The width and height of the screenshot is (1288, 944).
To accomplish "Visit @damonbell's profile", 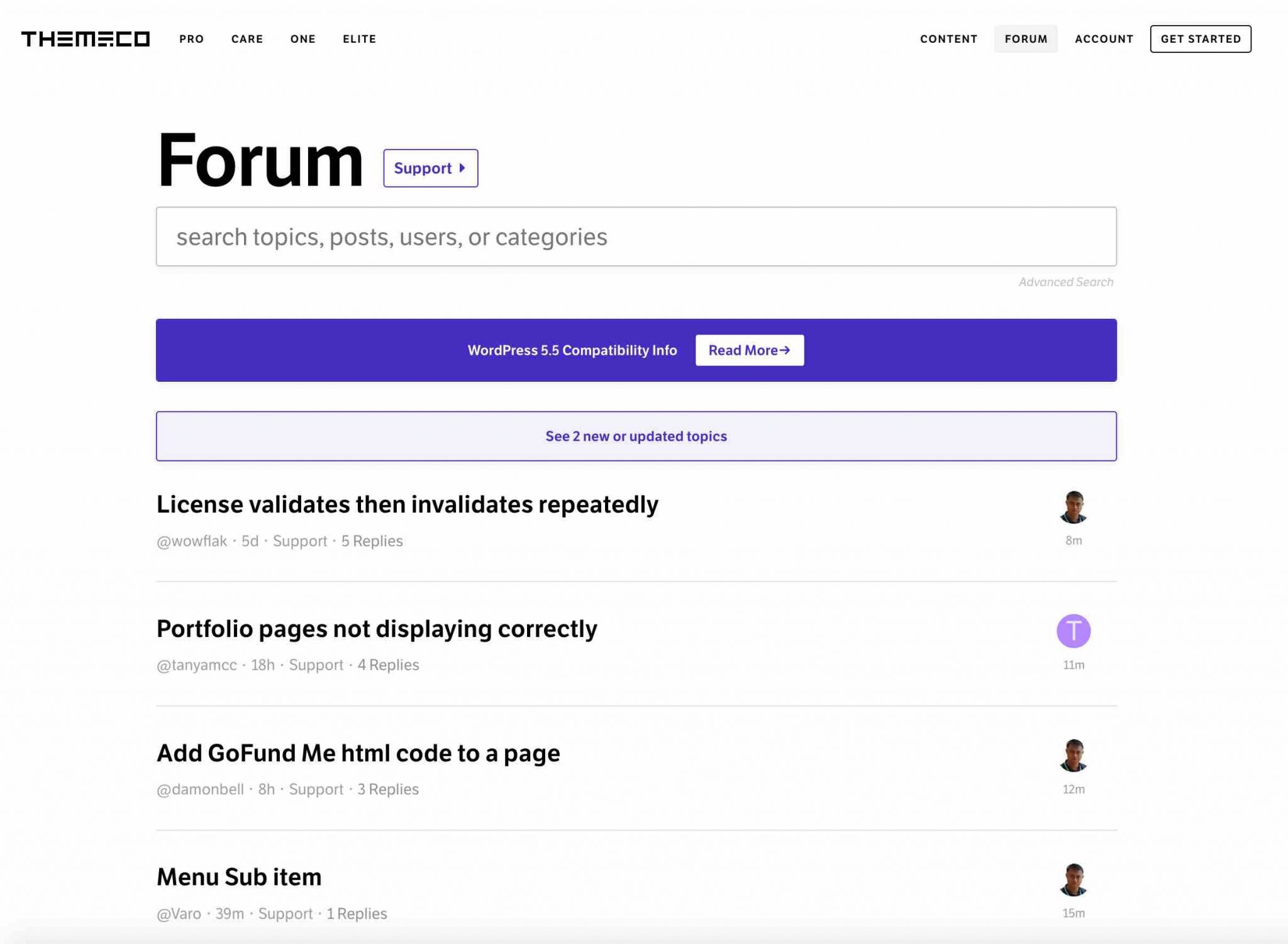I will pyautogui.click(x=201, y=789).
